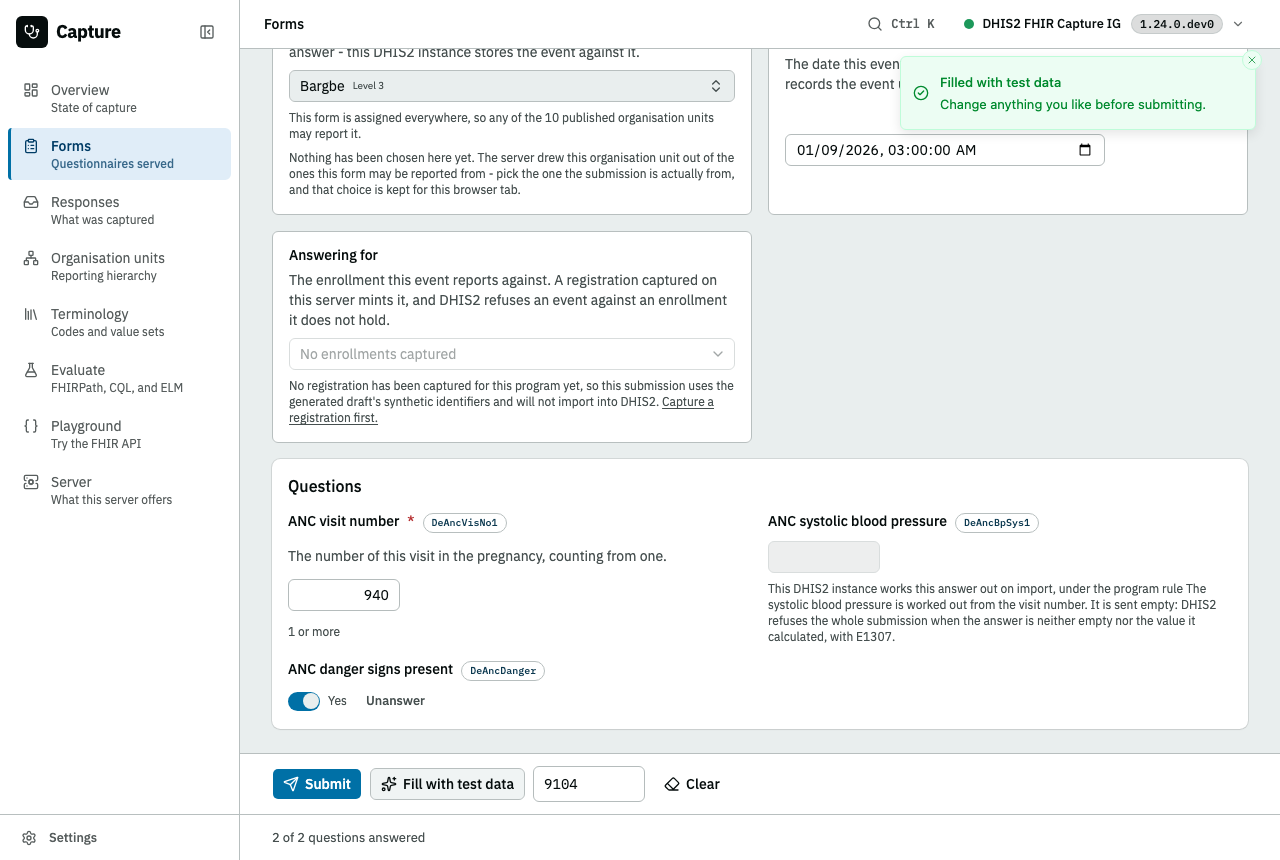1280x860 pixels.
Task: Click the ANC systolic blood pressure field
Action: coord(824,557)
